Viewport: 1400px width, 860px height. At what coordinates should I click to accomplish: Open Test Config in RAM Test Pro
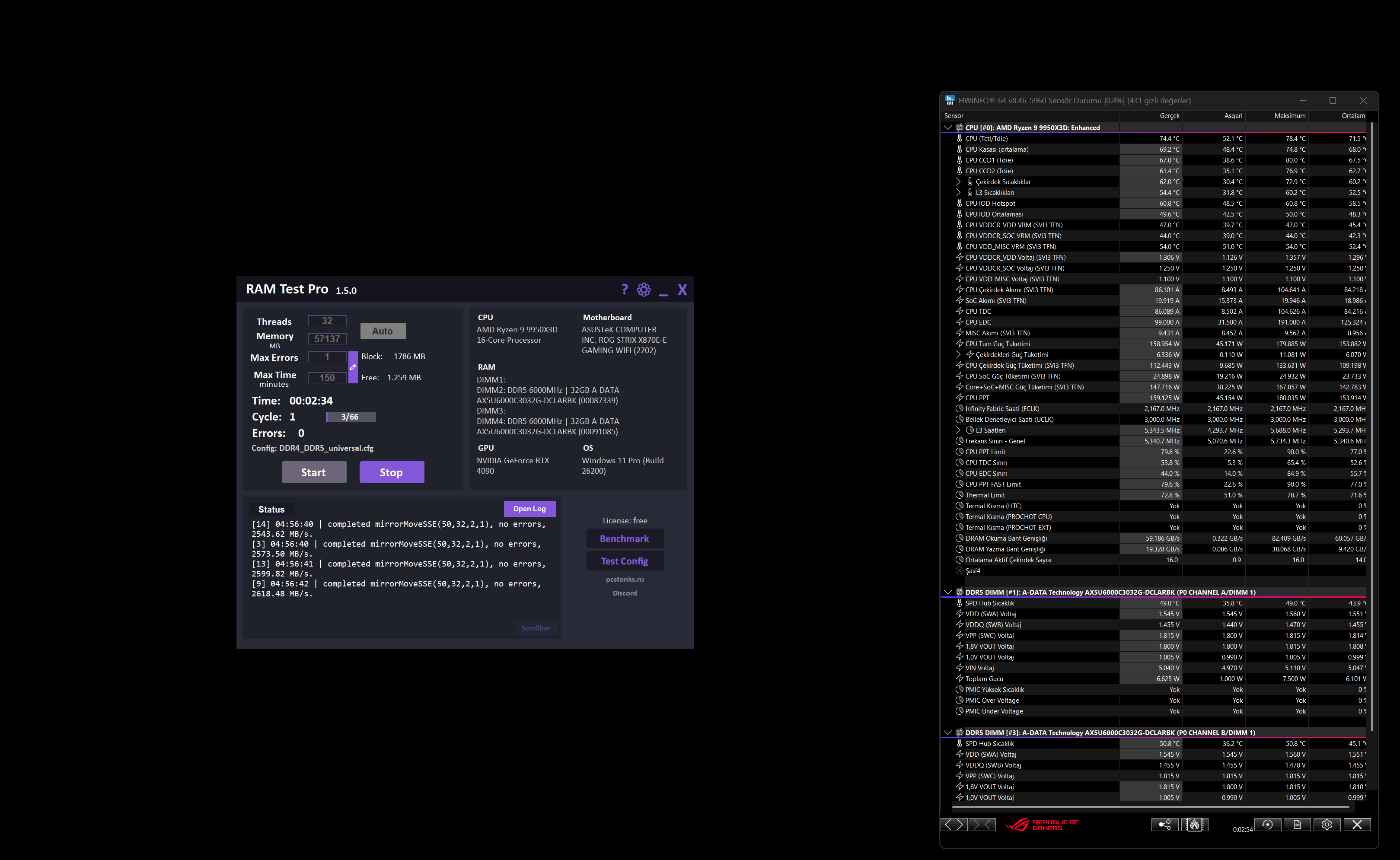[625, 561]
